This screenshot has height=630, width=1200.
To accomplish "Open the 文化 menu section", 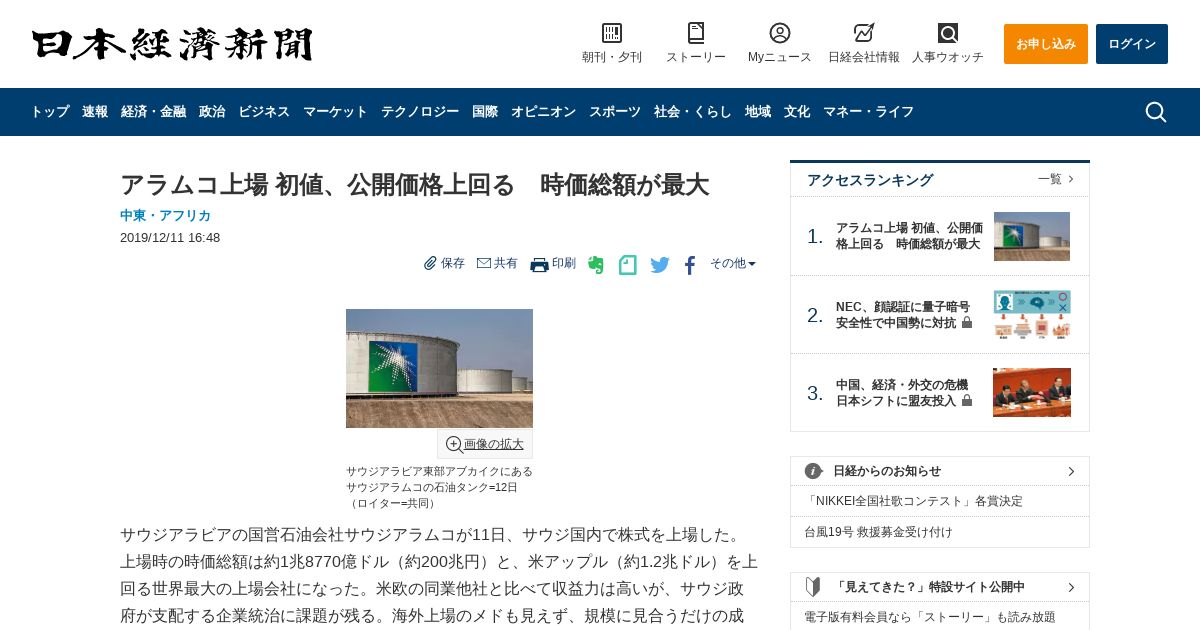I will pyautogui.click(x=797, y=112).
